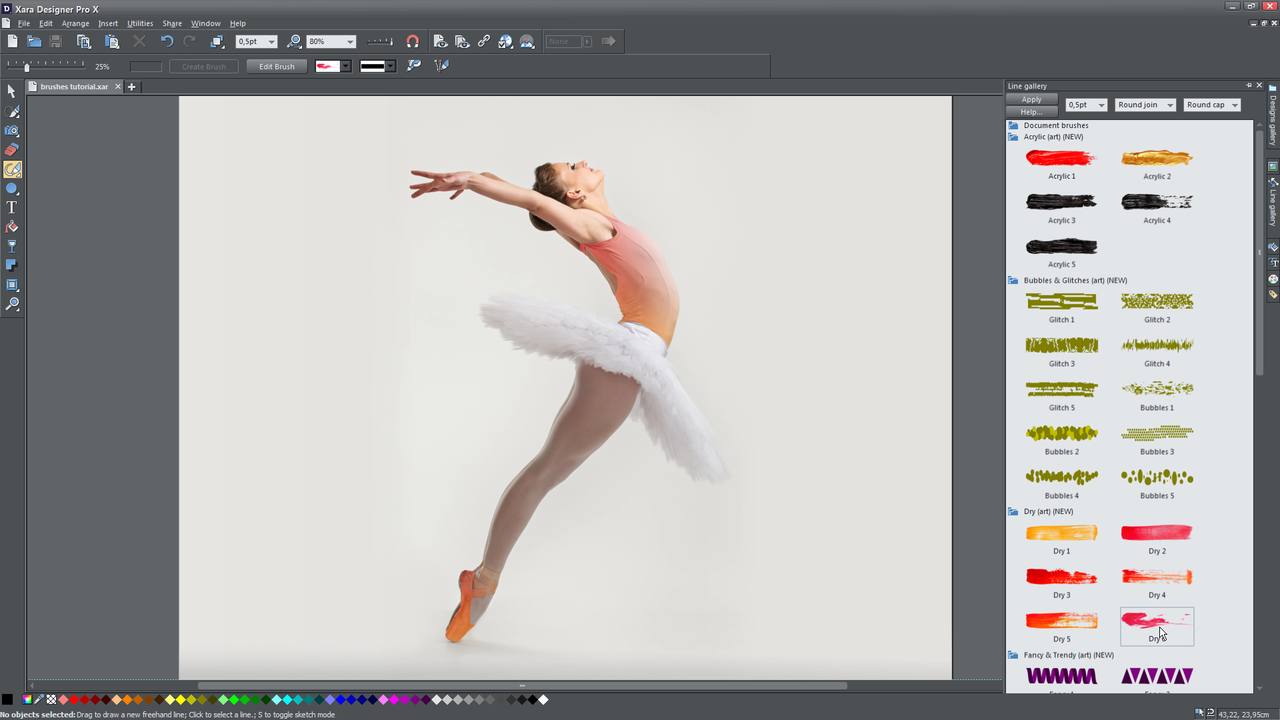
Task: Select the Dry 1 orange brush
Action: coord(1061,533)
